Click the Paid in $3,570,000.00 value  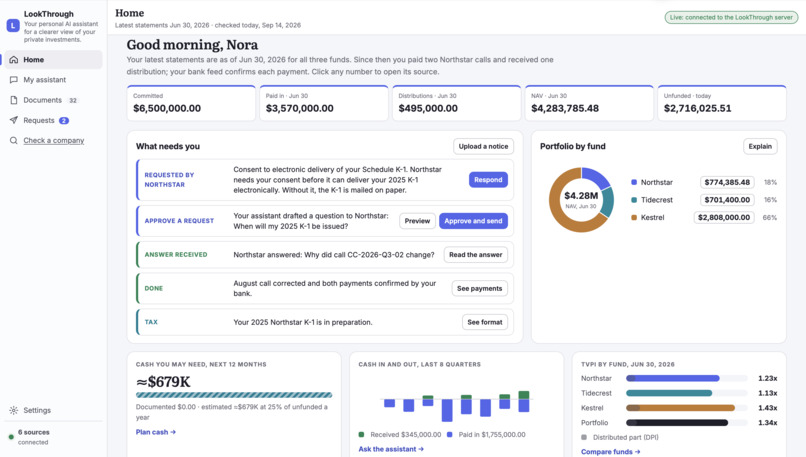[300, 108]
